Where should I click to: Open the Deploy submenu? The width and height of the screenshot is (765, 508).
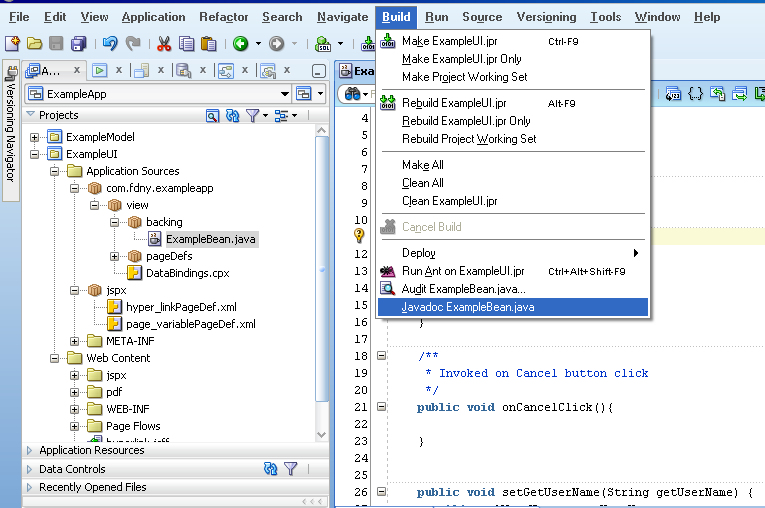512,253
